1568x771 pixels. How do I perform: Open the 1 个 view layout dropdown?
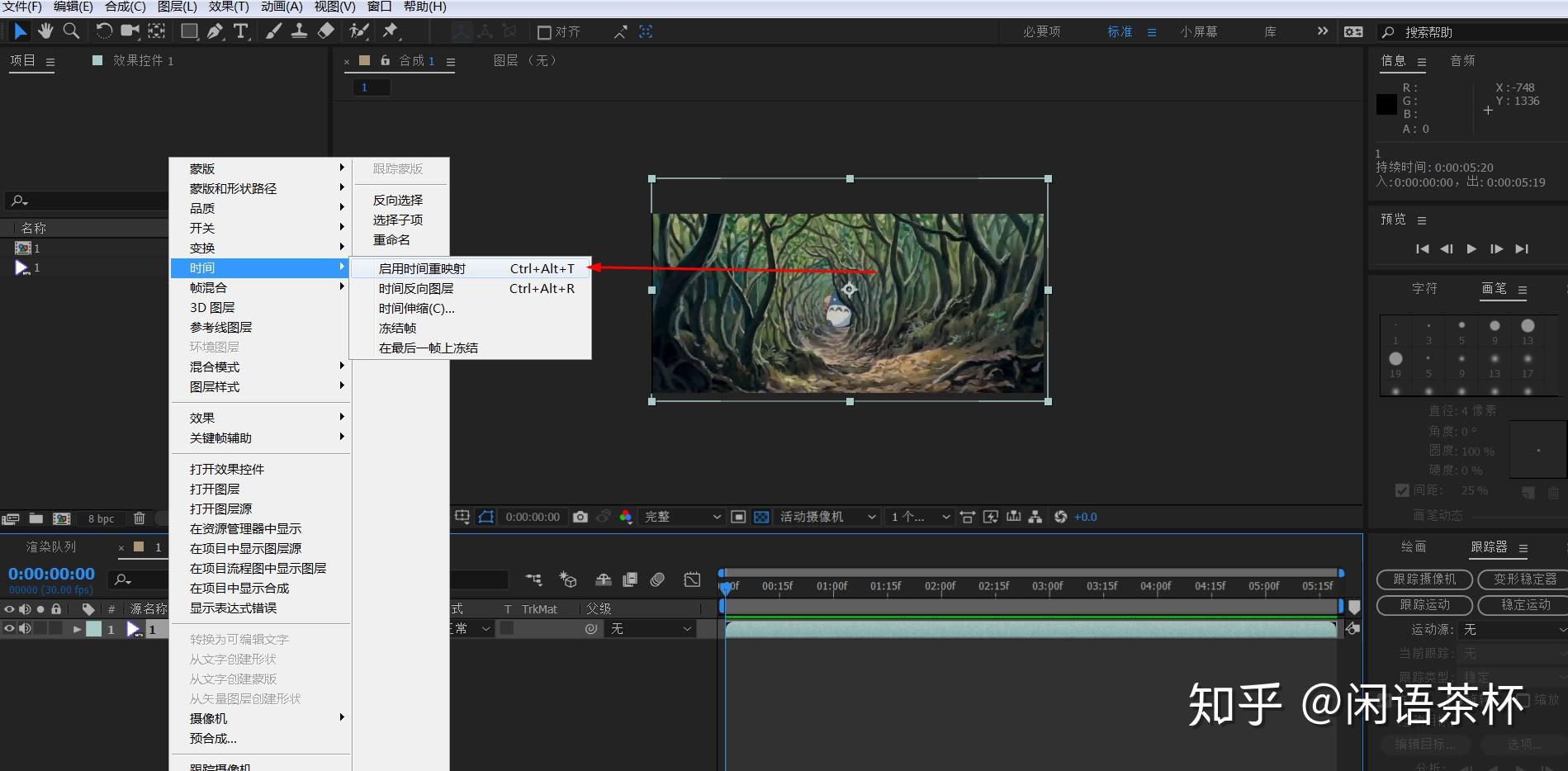920,517
